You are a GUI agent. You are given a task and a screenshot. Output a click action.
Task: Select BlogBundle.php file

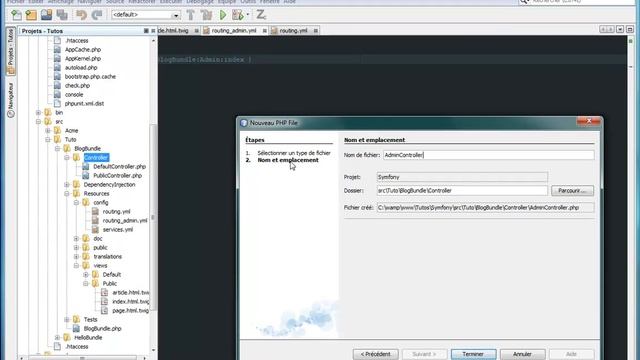[x=102, y=329]
